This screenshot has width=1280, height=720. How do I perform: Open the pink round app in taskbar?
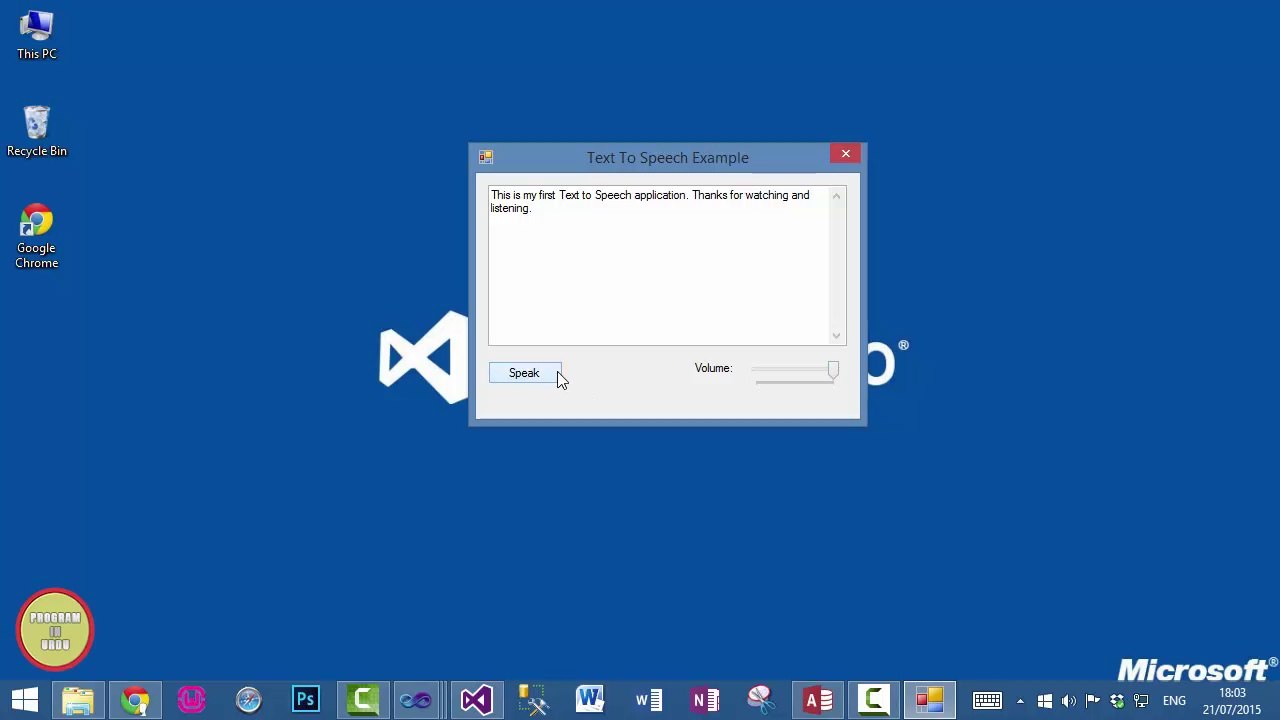(x=192, y=700)
